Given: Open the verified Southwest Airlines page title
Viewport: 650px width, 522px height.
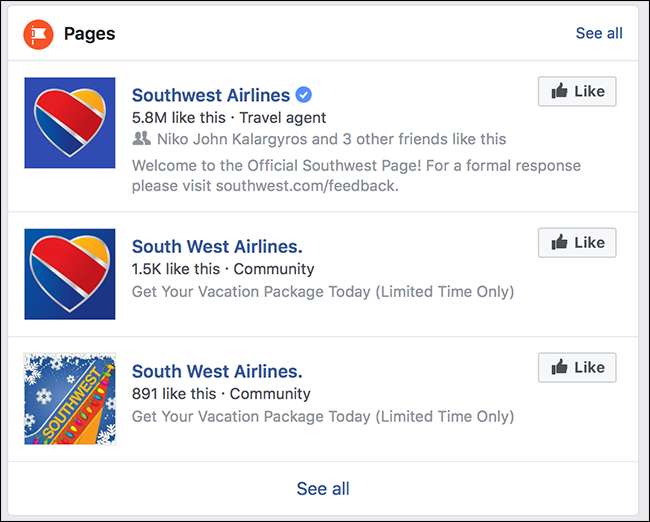Looking at the screenshot, I should (x=211, y=96).
